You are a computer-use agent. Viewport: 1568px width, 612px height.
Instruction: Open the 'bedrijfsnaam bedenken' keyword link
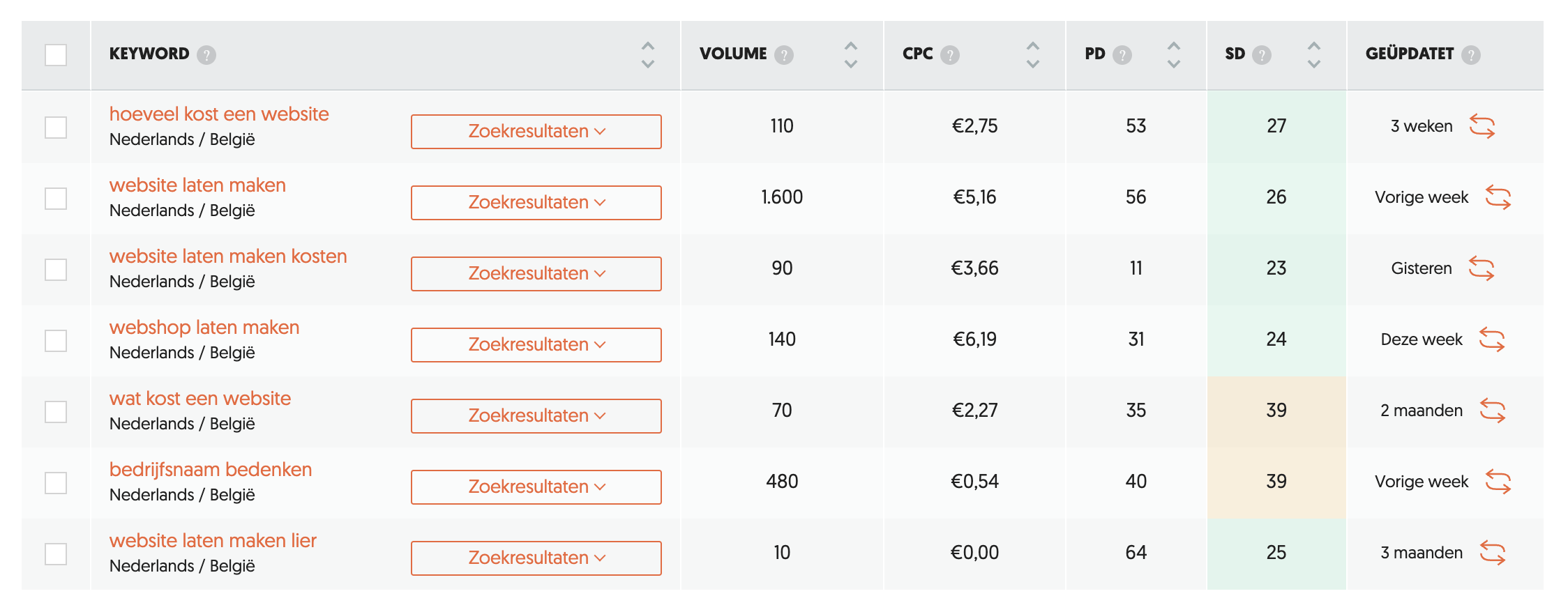[211, 470]
